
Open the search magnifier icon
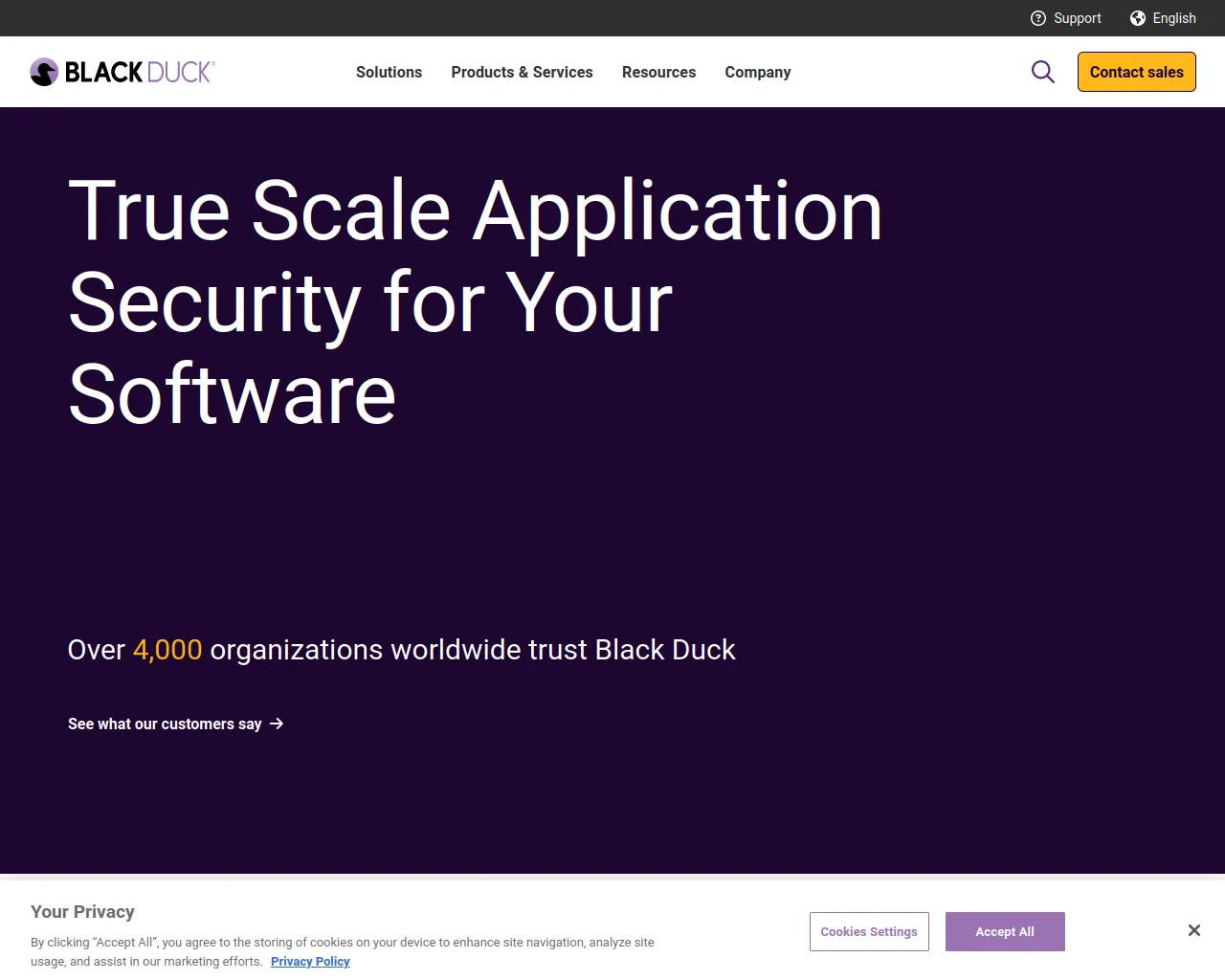click(1043, 72)
